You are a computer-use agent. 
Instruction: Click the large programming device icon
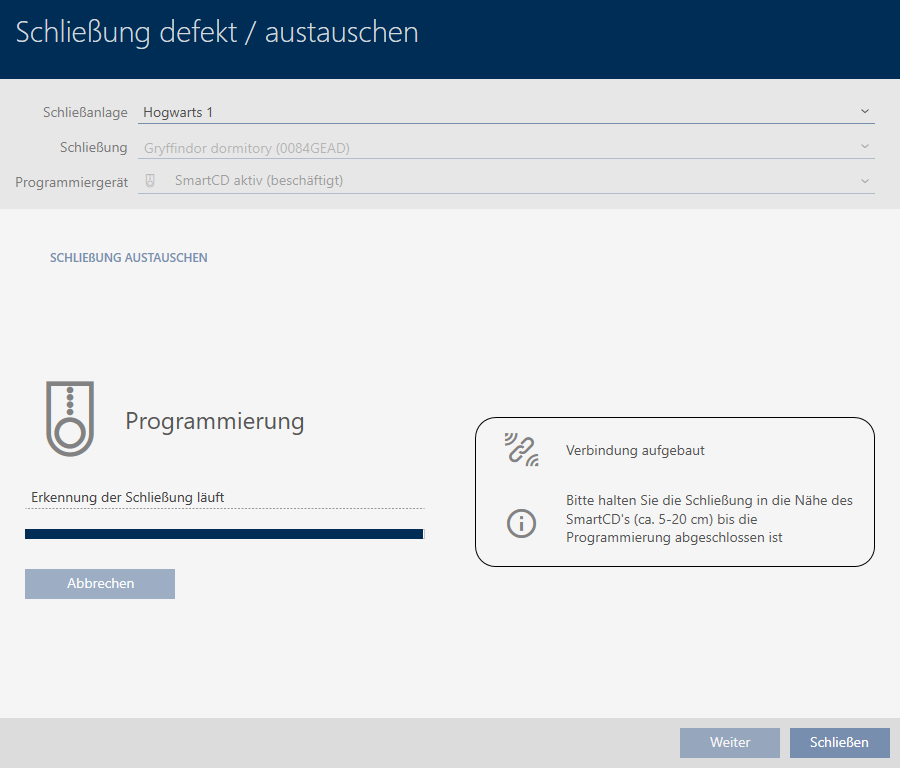tap(69, 418)
